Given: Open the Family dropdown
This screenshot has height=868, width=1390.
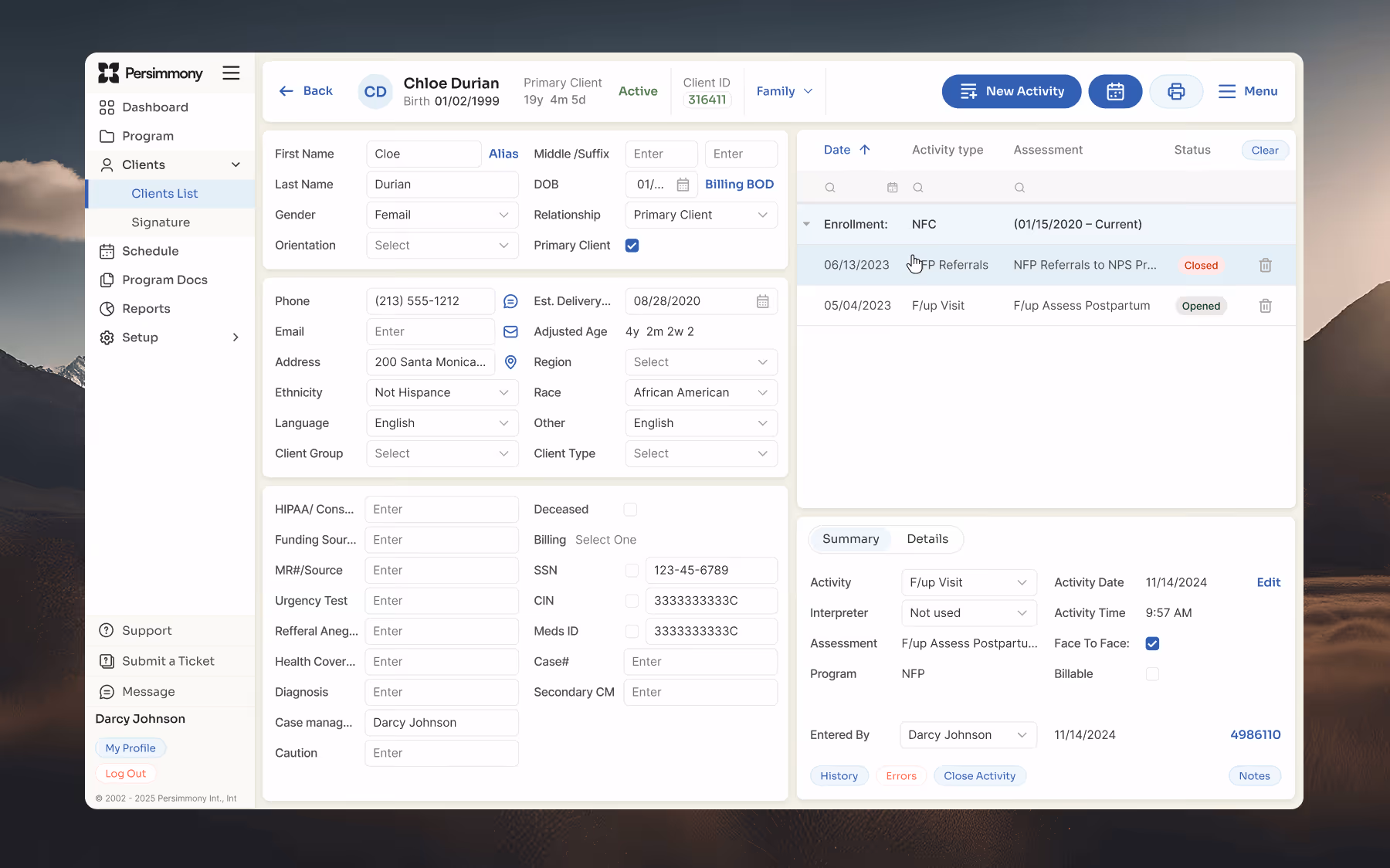Looking at the screenshot, I should pyautogui.click(x=785, y=91).
